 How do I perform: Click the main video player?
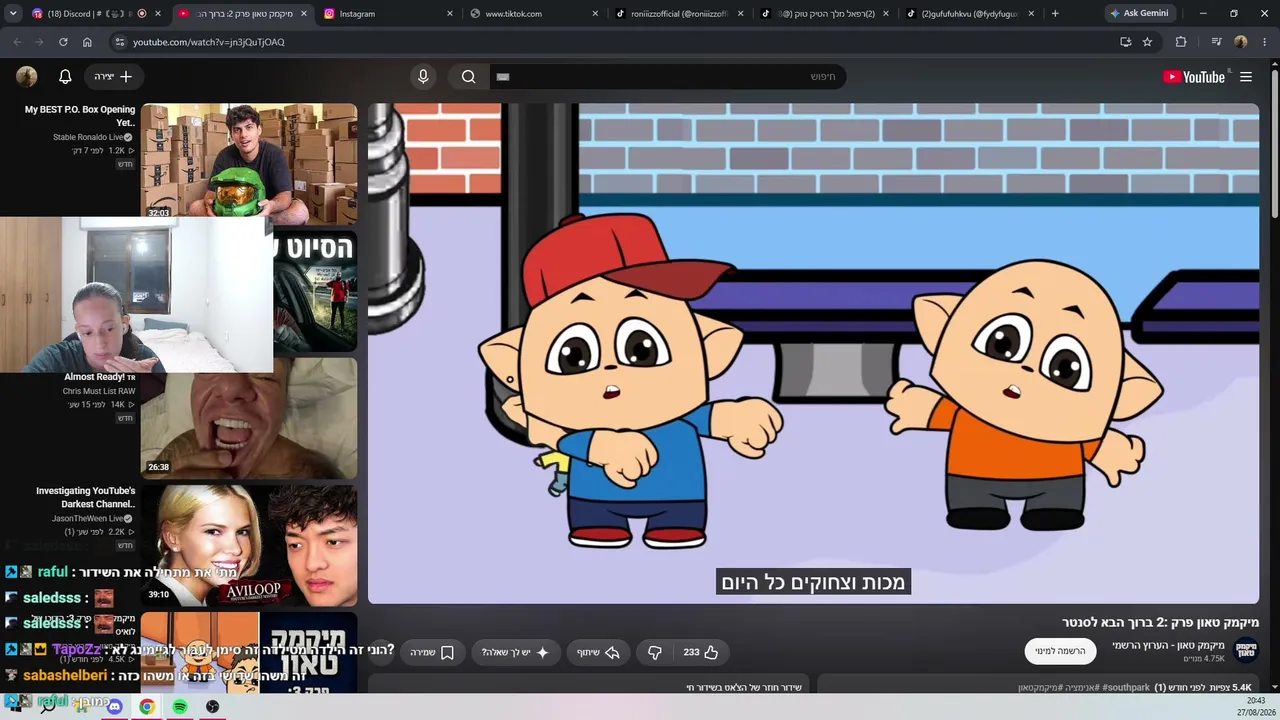814,354
